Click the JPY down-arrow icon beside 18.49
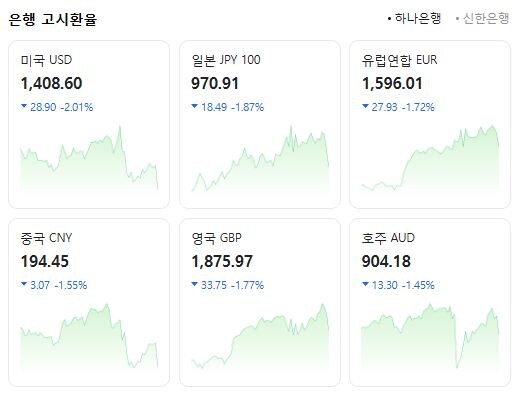520x397 pixels. pyautogui.click(x=195, y=106)
